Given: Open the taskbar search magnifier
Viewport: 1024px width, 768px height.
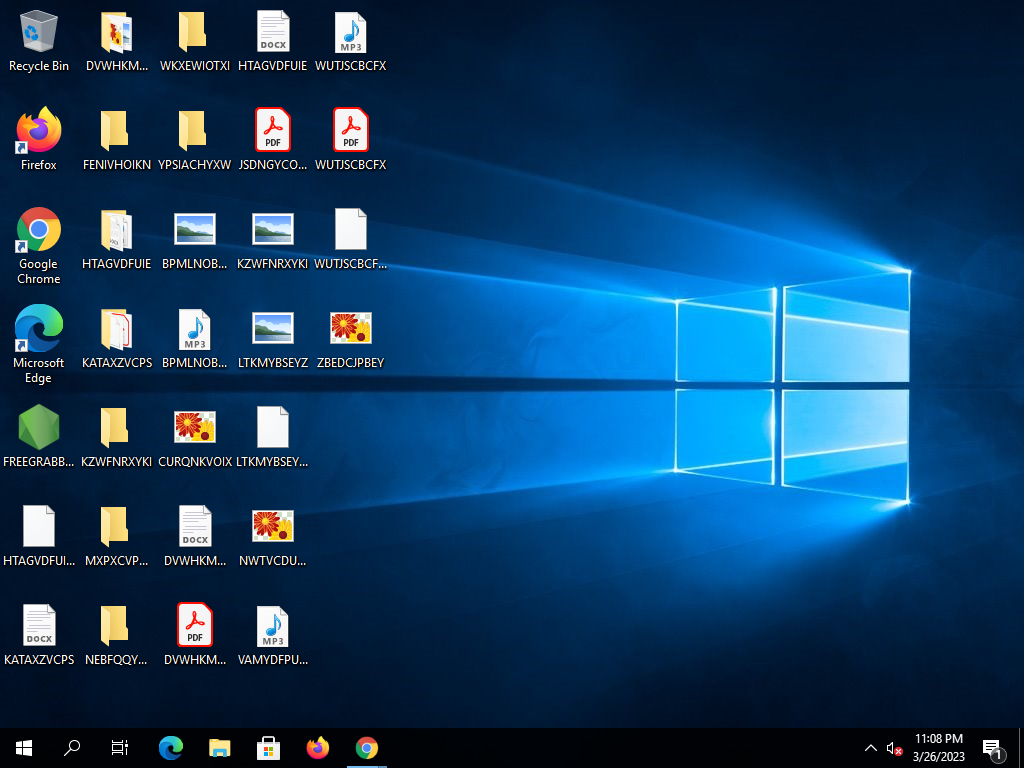Looking at the screenshot, I should (x=72, y=747).
